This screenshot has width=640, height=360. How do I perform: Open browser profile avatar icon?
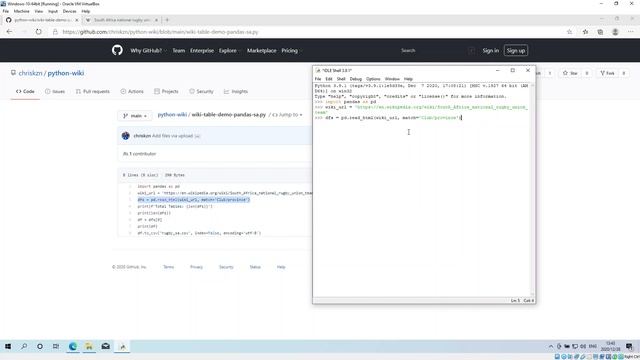coord(615,32)
